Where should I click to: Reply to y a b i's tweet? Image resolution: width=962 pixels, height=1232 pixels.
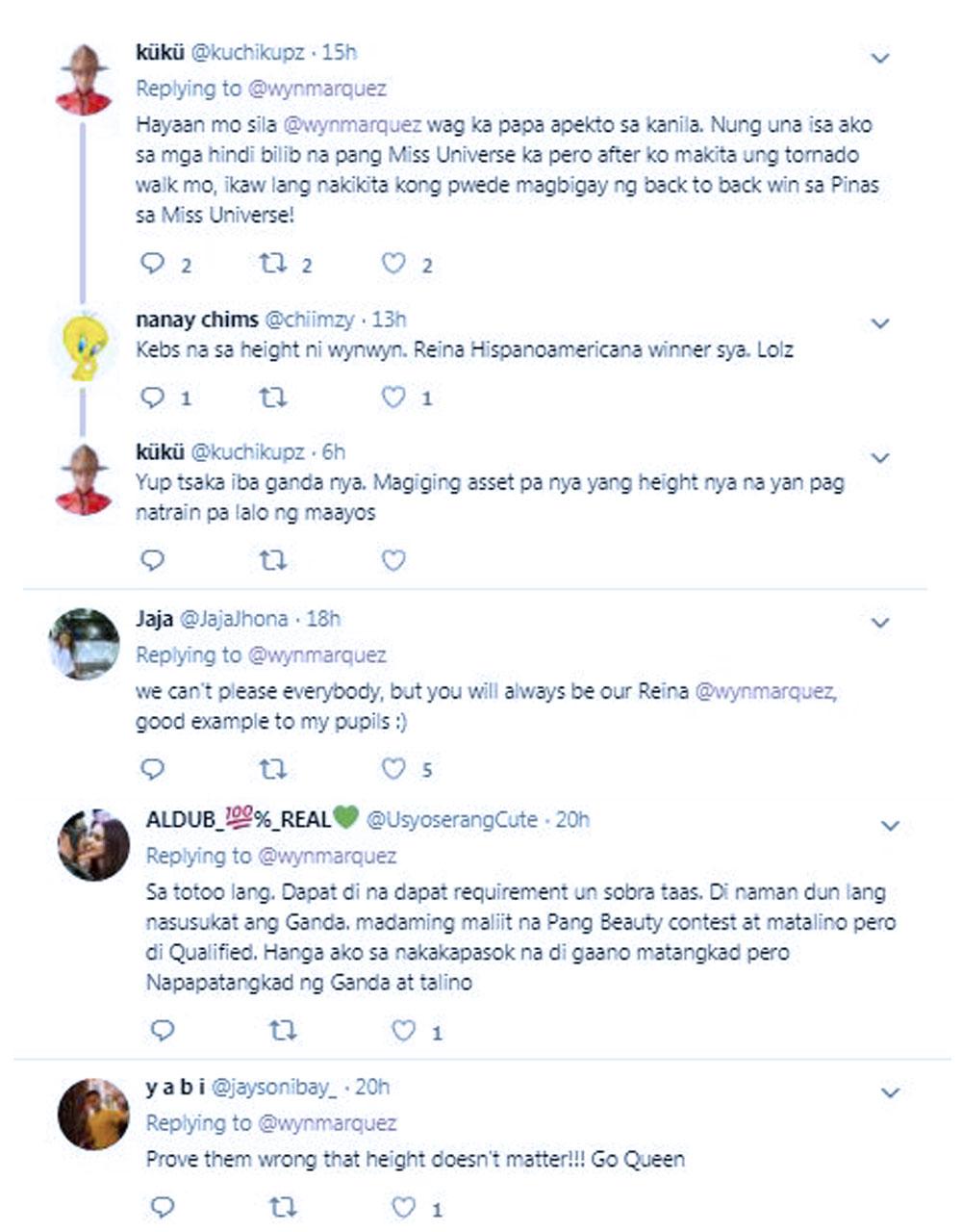pyautogui.click(x=163, y=1207)
